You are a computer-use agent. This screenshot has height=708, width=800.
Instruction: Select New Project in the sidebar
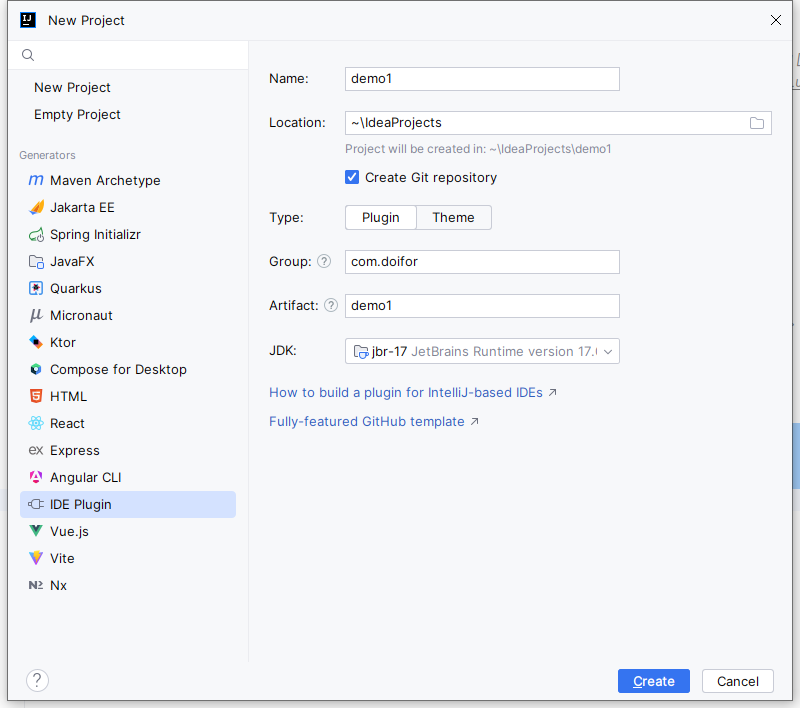[x=72, y=88]
